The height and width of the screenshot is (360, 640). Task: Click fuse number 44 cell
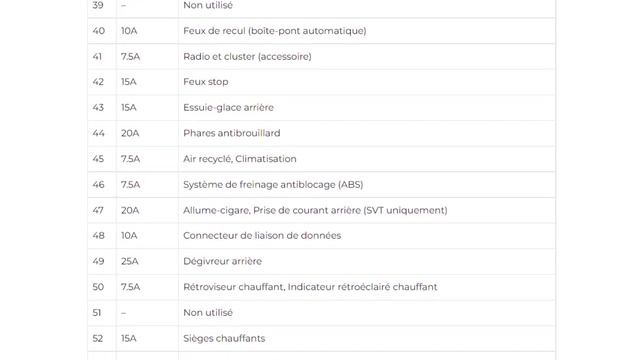tap(102, 133)
